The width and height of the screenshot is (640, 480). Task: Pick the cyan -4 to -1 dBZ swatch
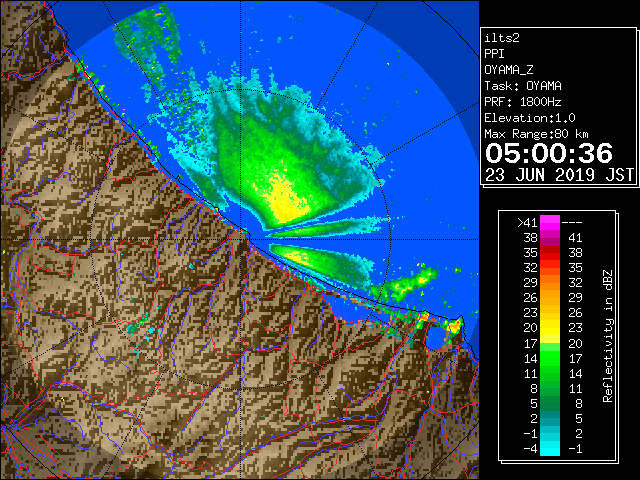(x=550, y=449)
